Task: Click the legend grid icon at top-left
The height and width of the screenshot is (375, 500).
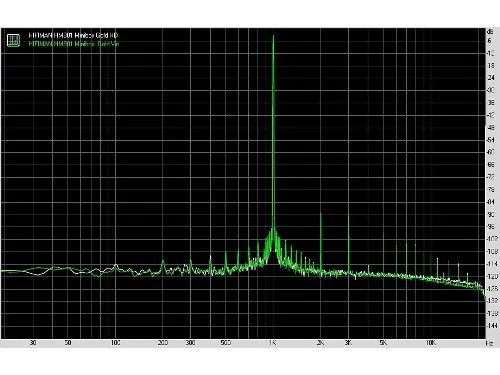Action: (x=13, y=40)
